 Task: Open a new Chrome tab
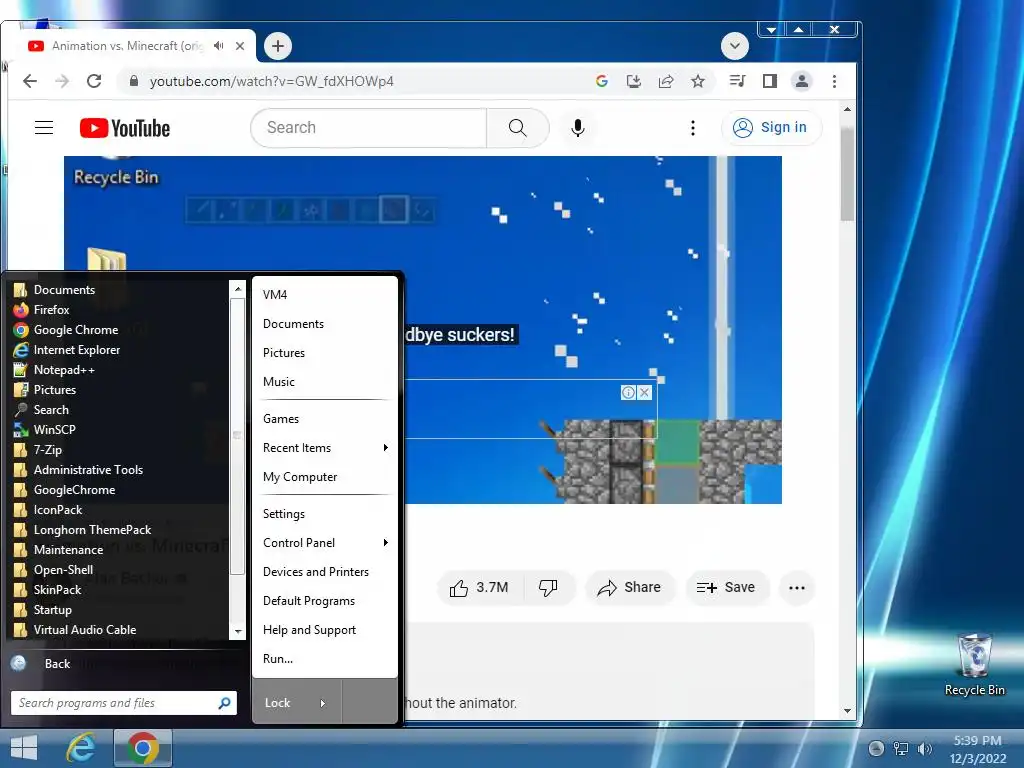click(278, 46)
